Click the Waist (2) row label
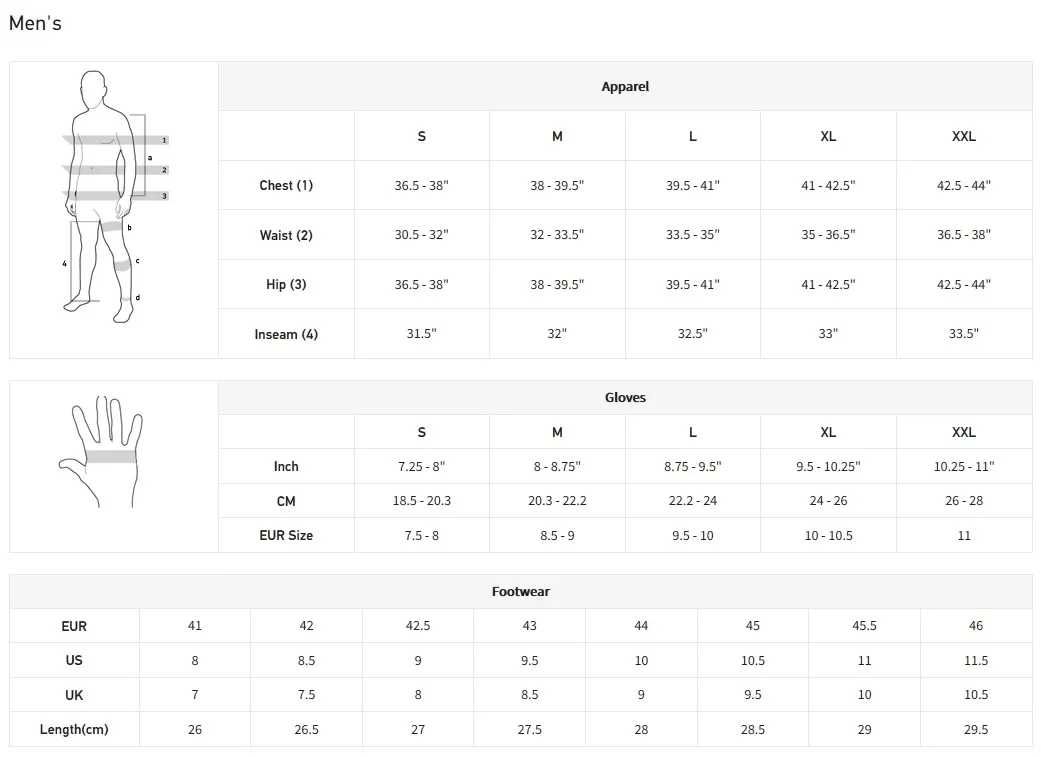This screenshot has height=757, width=1041. pos(285,235)
